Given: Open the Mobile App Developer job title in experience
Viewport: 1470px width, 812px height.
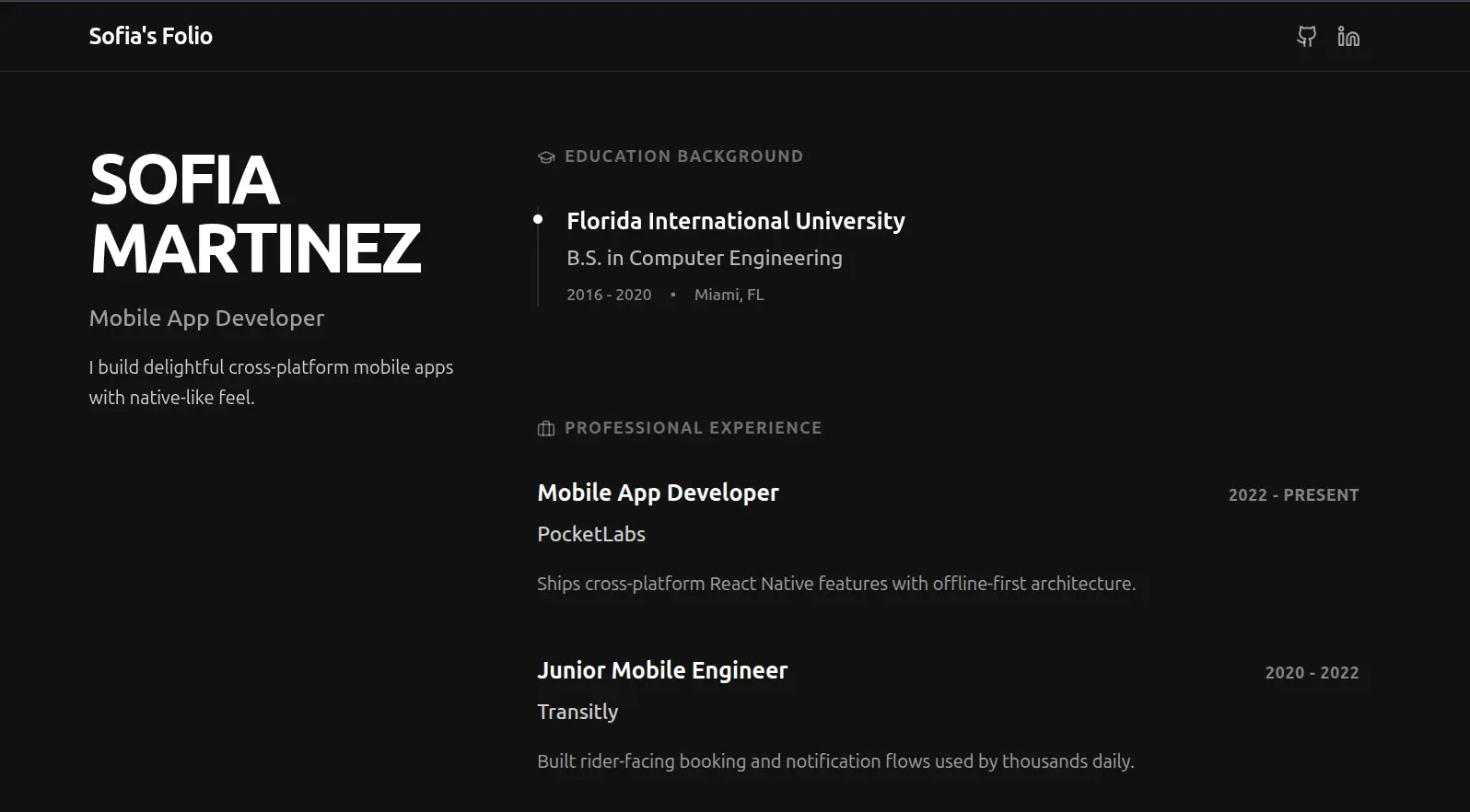Looking at the screenshot, I should coord(658,493).
